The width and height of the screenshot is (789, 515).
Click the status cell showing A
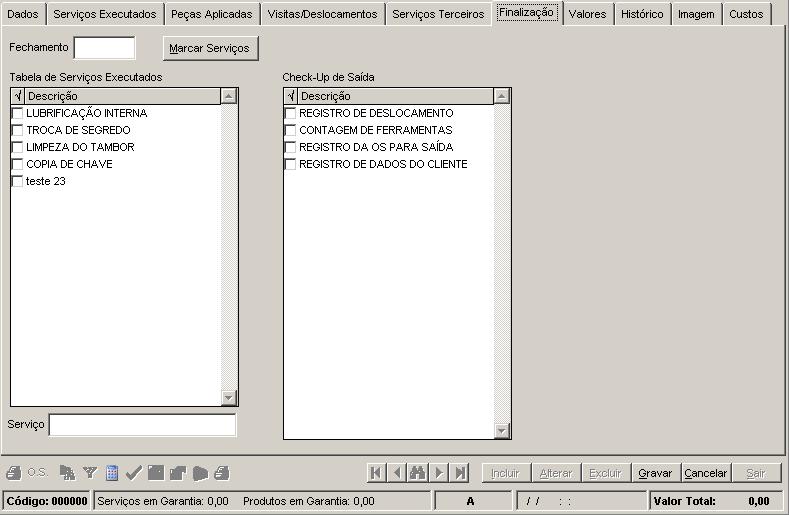tap(473, 501)
